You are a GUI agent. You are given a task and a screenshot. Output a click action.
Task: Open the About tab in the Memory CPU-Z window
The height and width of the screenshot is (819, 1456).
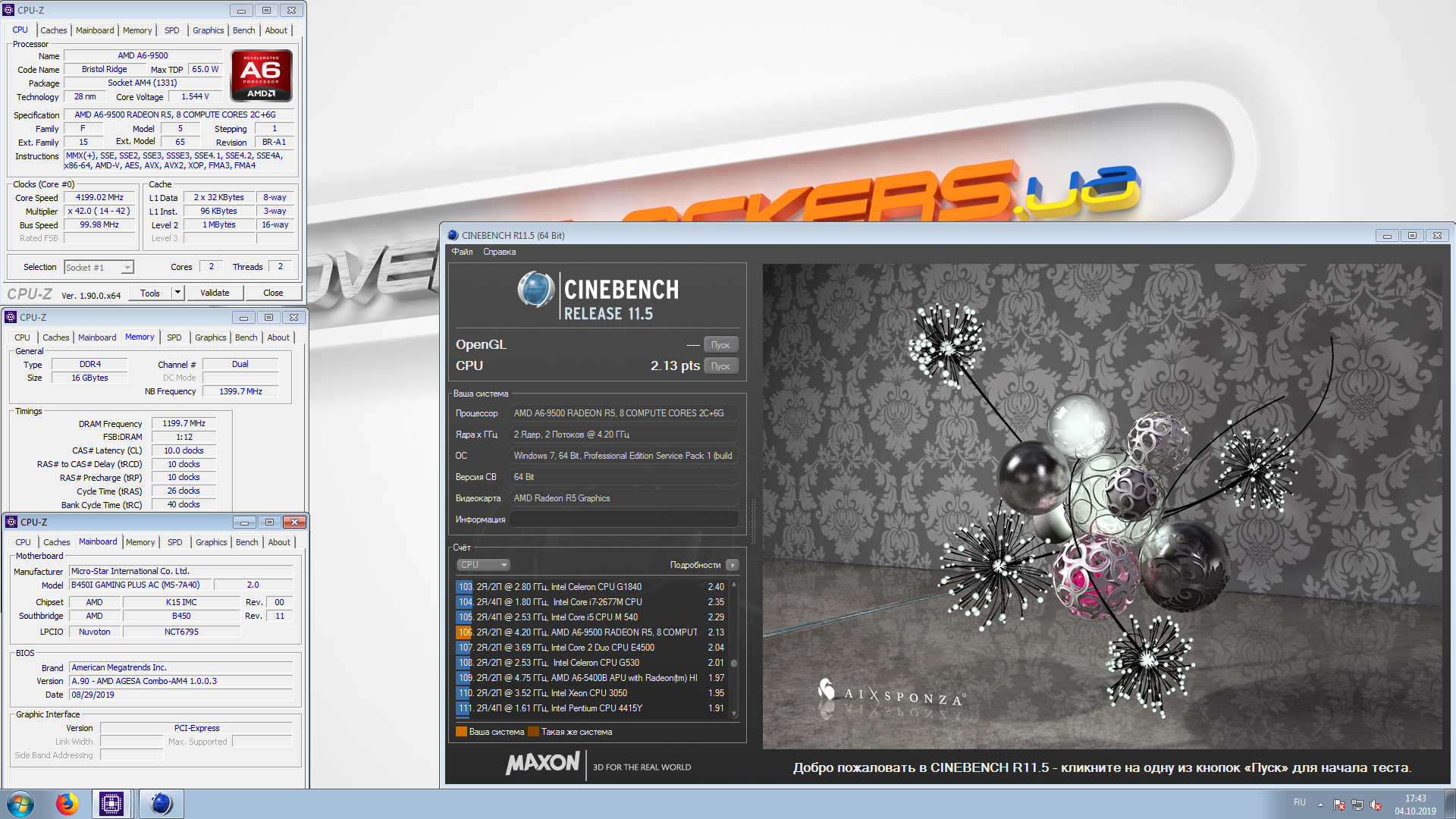278,337
